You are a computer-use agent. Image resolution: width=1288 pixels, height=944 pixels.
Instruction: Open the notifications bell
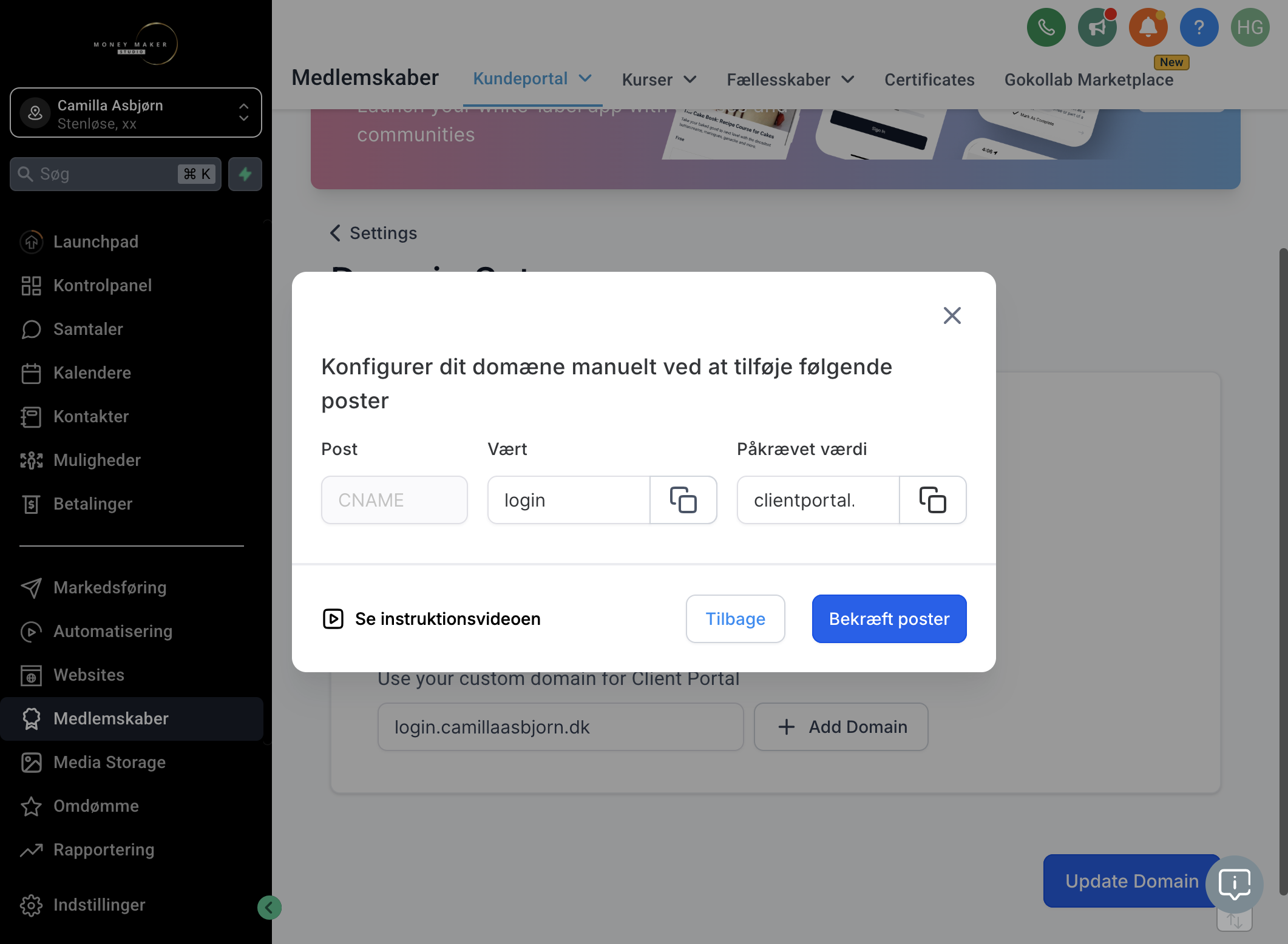coord(1148,27)
